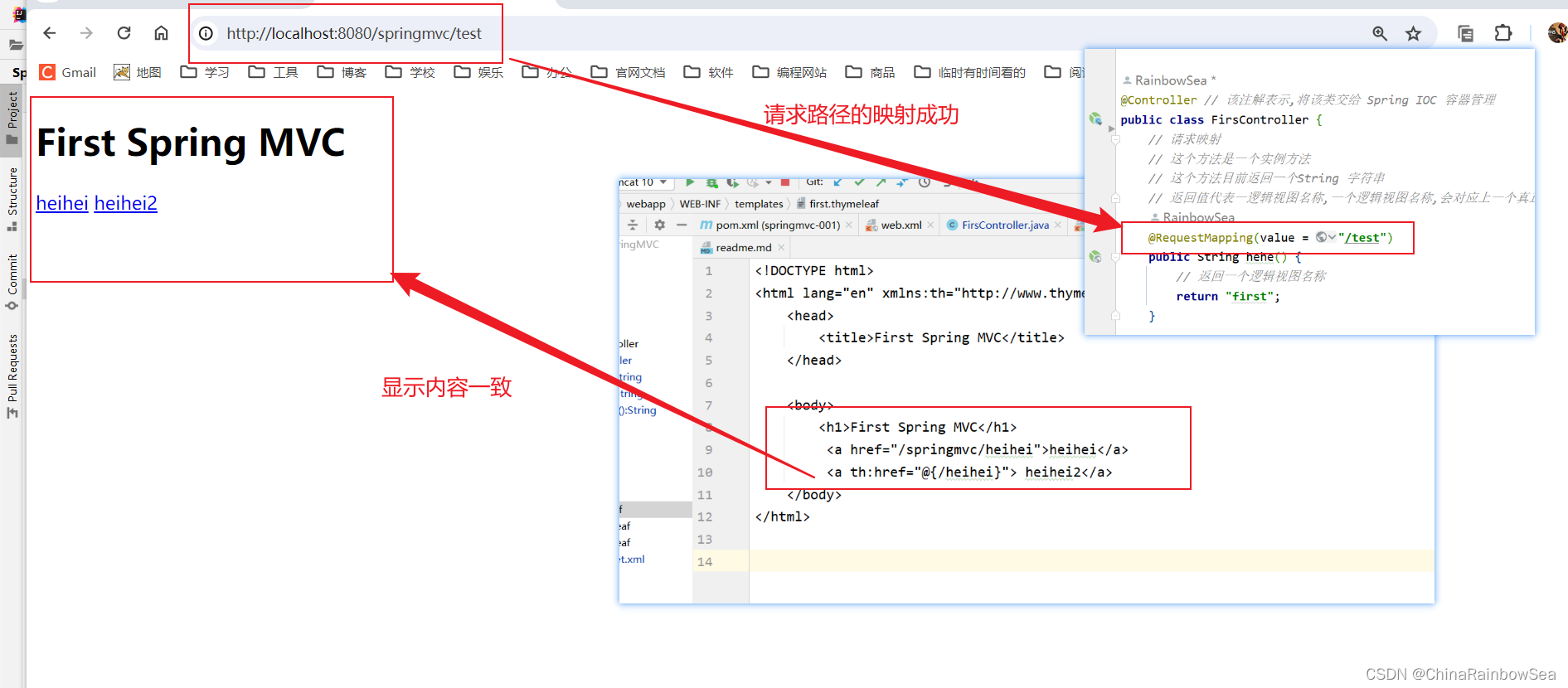This screenshot has width=1568, height=688.
Task: Follow the heihei2 hyperlink
Action: [x=125, y=203]
